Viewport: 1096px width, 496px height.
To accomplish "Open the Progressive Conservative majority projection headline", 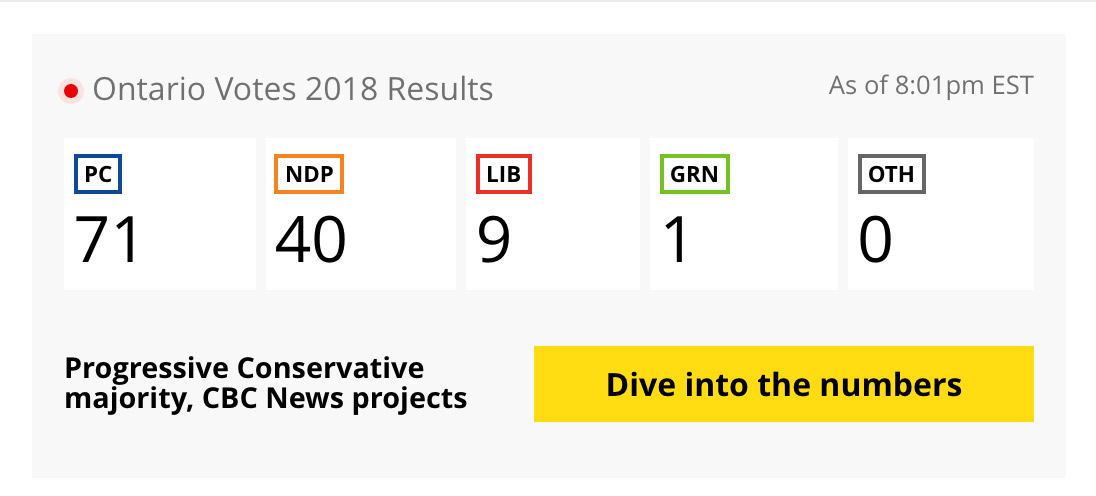I will [x=266, y=383].
